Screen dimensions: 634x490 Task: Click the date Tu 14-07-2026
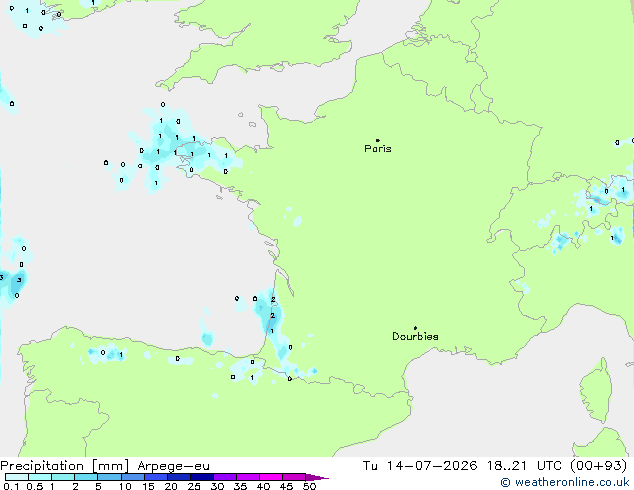pyautogui.click(x=420, y=466)
